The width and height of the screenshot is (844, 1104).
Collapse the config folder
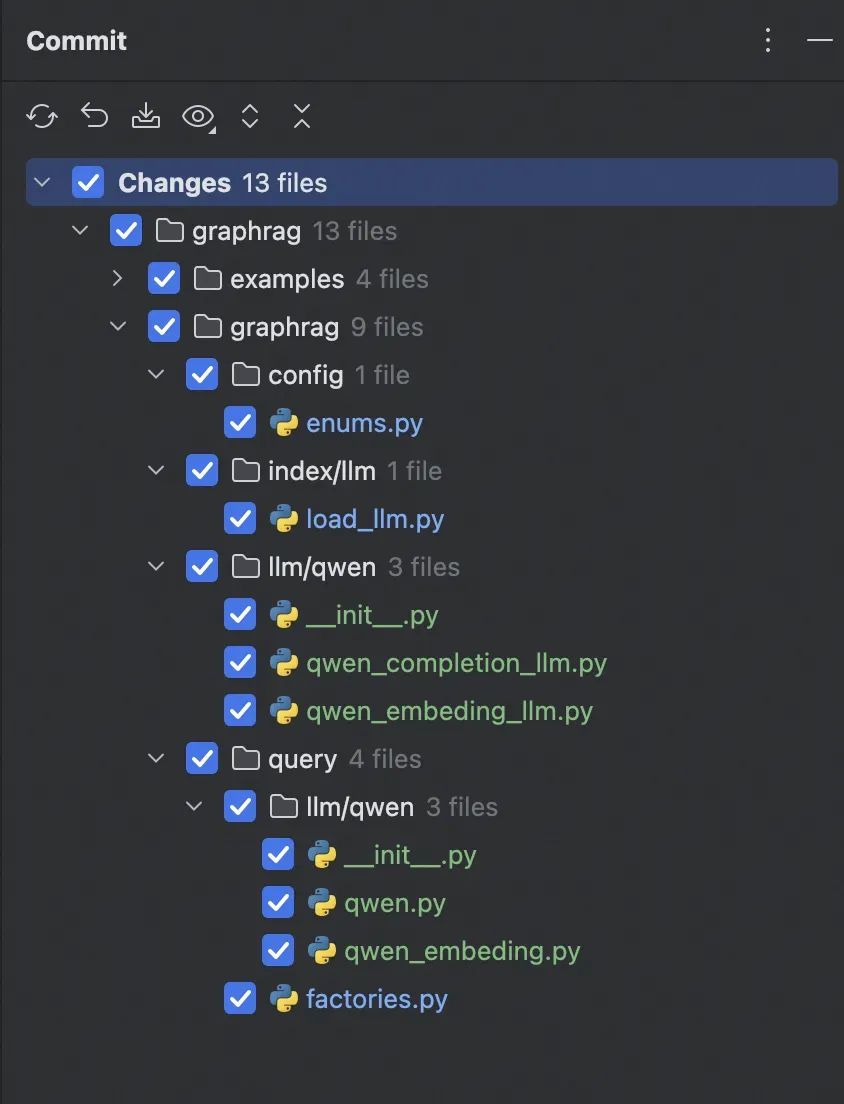tap(156, 374)
